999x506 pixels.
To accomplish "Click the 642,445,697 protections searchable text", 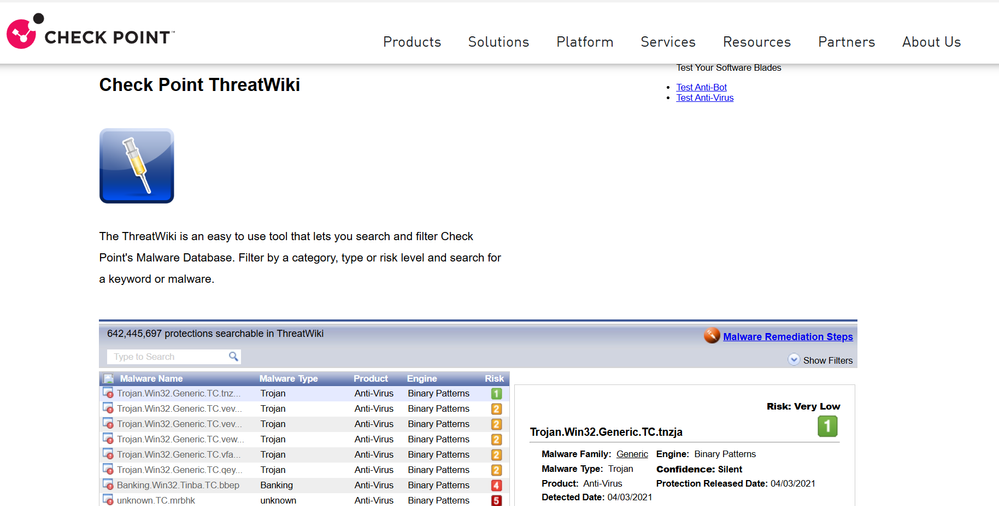I will 215,333.
